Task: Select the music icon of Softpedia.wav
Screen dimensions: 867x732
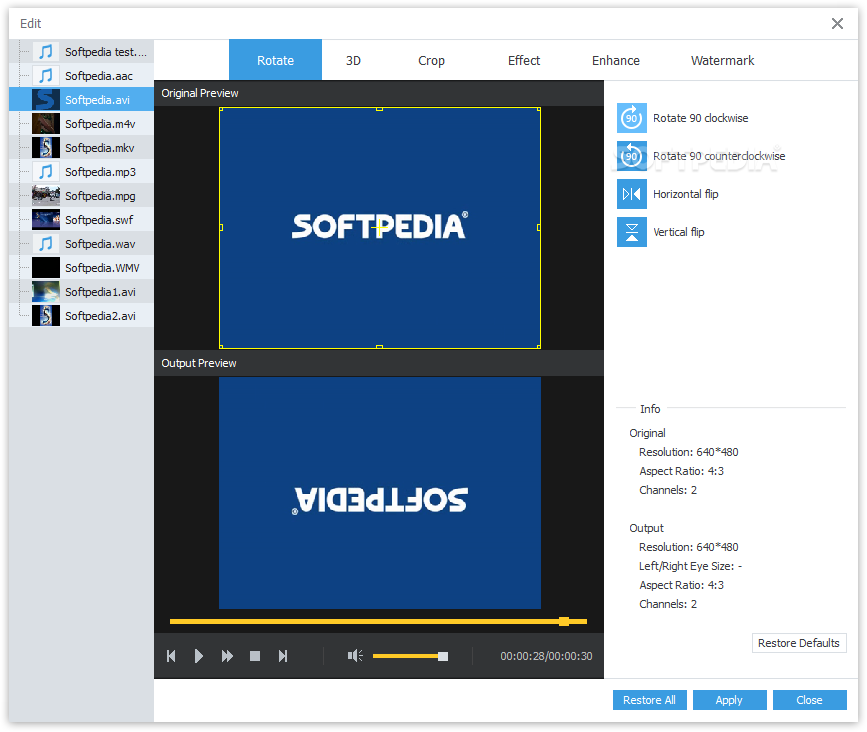Action: tap(46, 243)
